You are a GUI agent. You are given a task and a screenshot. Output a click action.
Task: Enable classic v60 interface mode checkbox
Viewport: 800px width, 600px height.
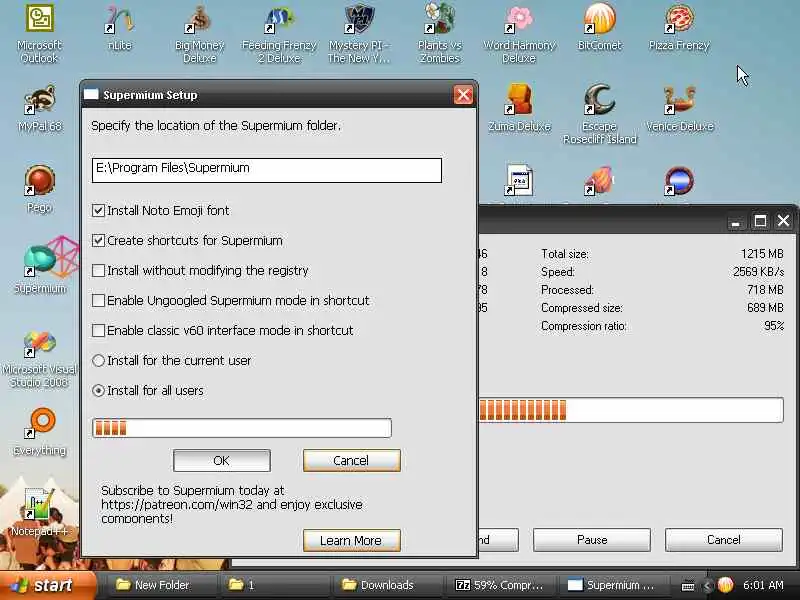click(x=98, y=331)
